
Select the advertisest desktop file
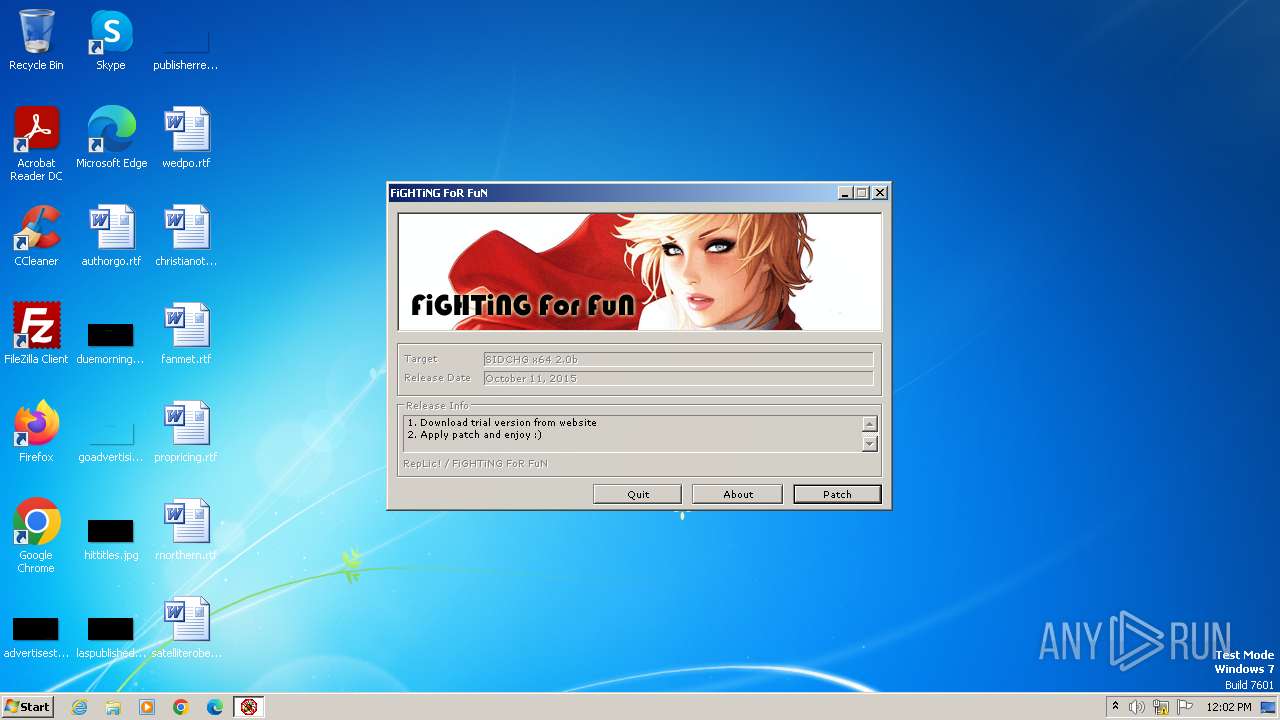coord(35,636)
